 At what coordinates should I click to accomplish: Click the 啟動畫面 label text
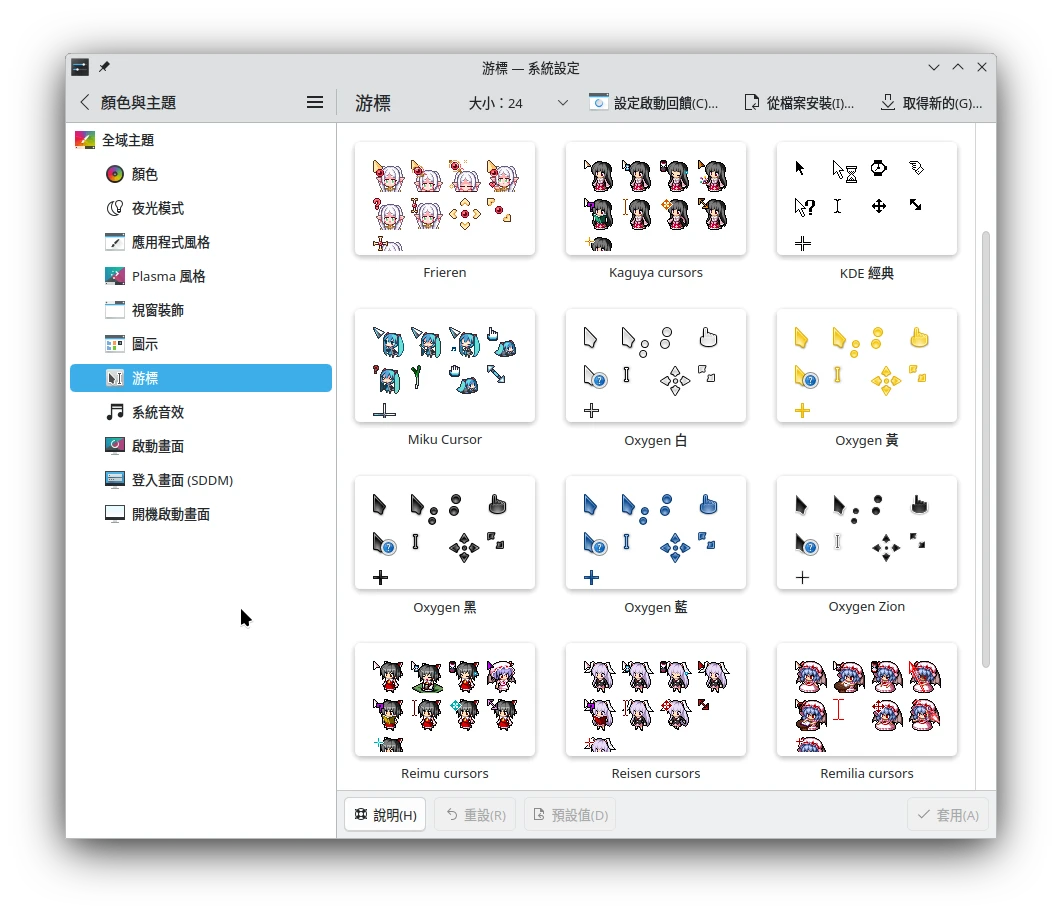158,446
